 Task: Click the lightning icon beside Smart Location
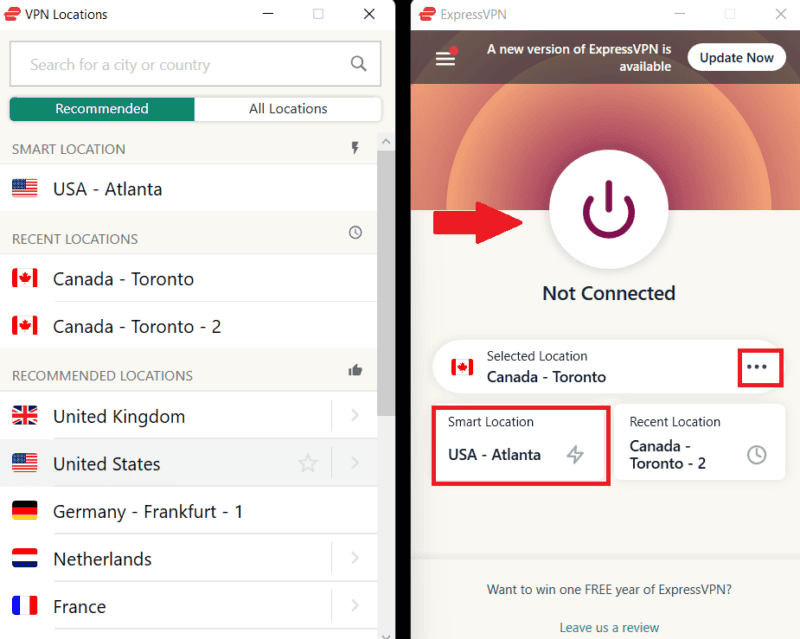tap(355, 147)
